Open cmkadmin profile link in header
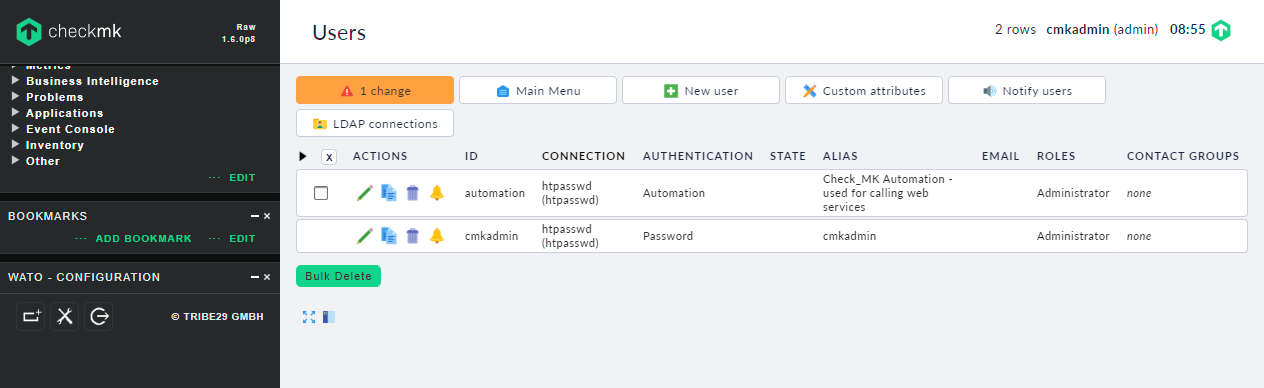This screenshot has width=1264, height=388. click(x=1078, y=30)
